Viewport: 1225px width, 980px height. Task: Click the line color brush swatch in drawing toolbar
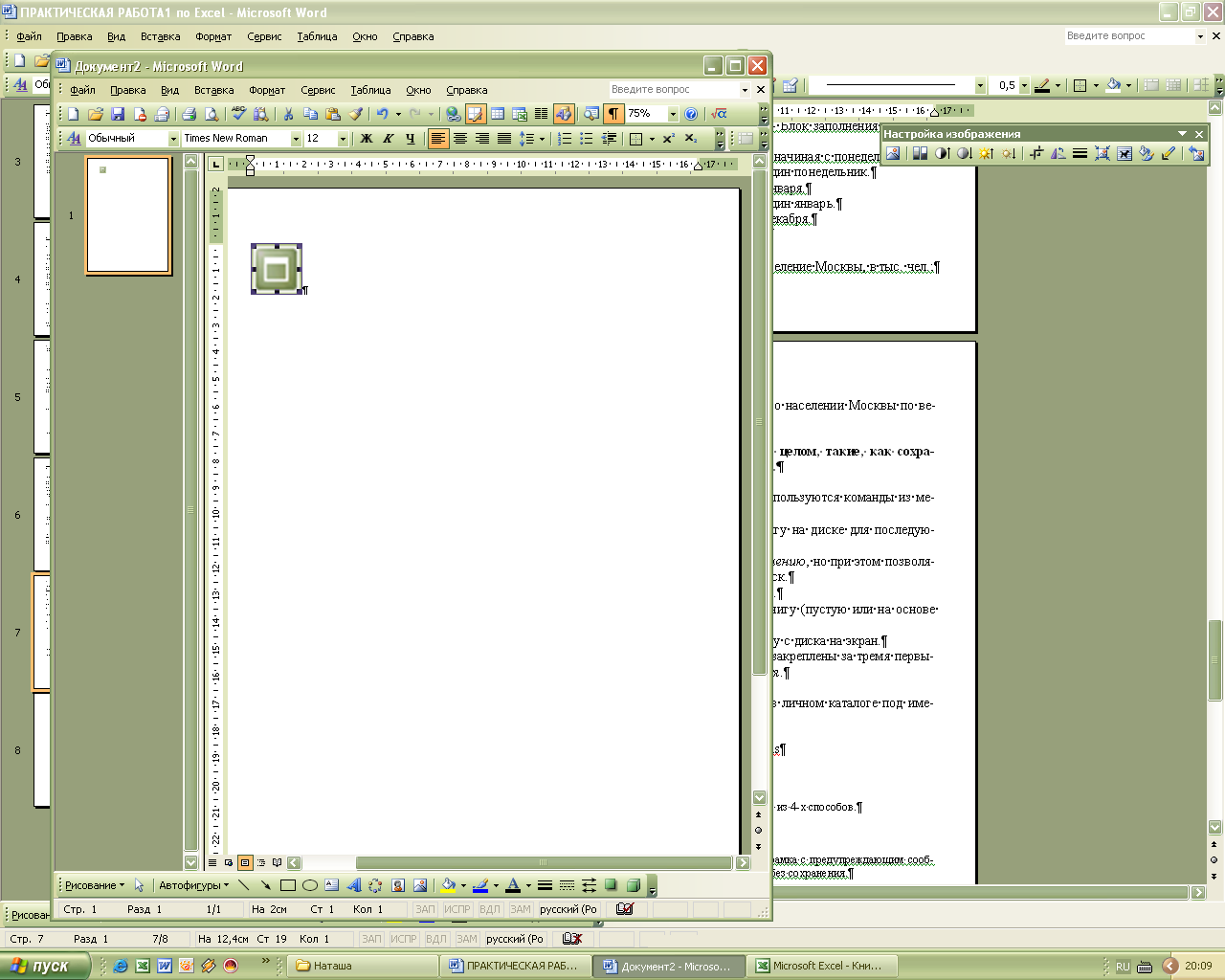pos(480,885)
